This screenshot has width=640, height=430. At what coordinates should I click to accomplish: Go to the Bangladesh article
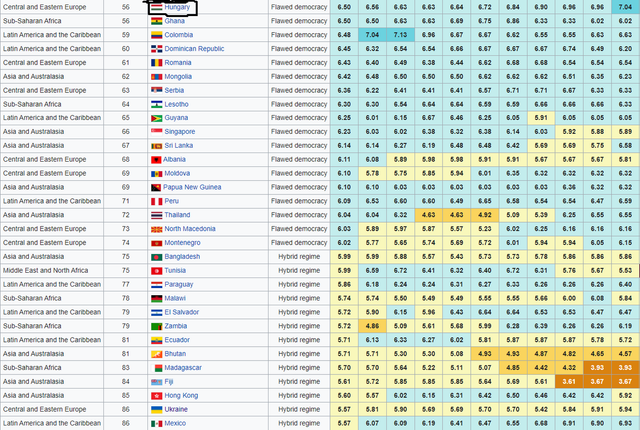(182, 256)
